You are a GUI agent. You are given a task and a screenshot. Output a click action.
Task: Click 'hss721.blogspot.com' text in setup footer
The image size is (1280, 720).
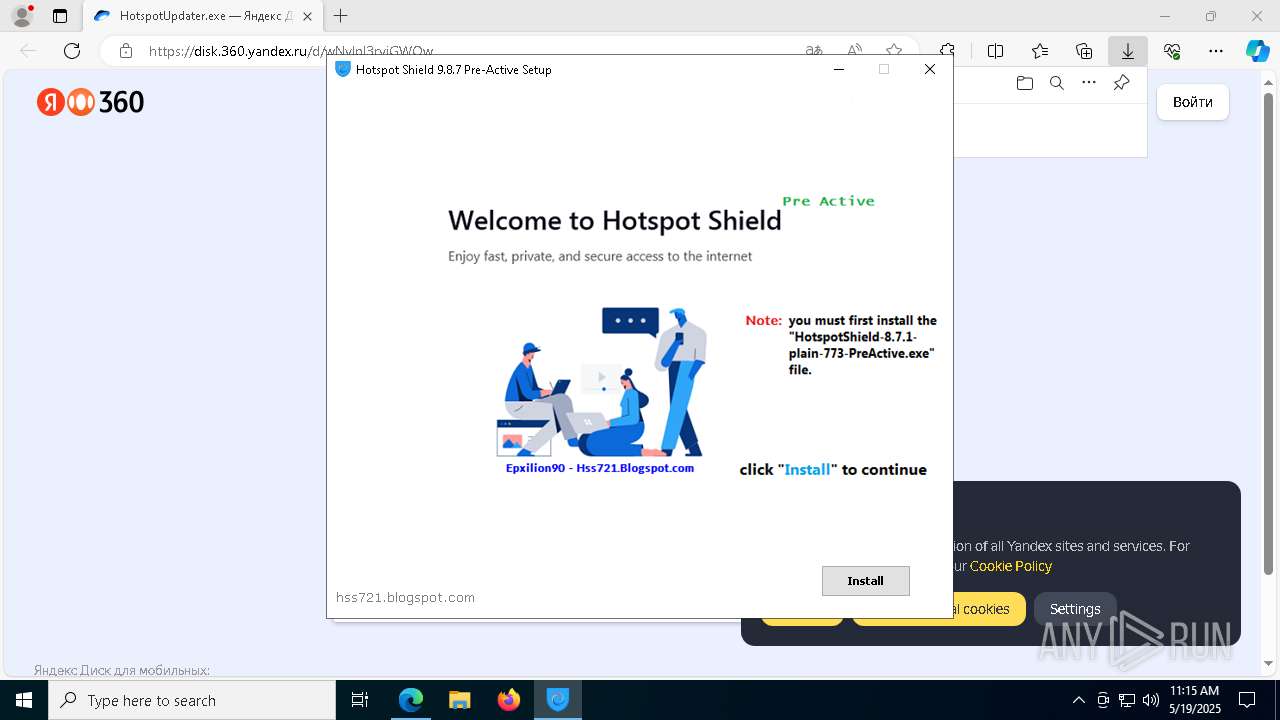(x=405, y=597)
